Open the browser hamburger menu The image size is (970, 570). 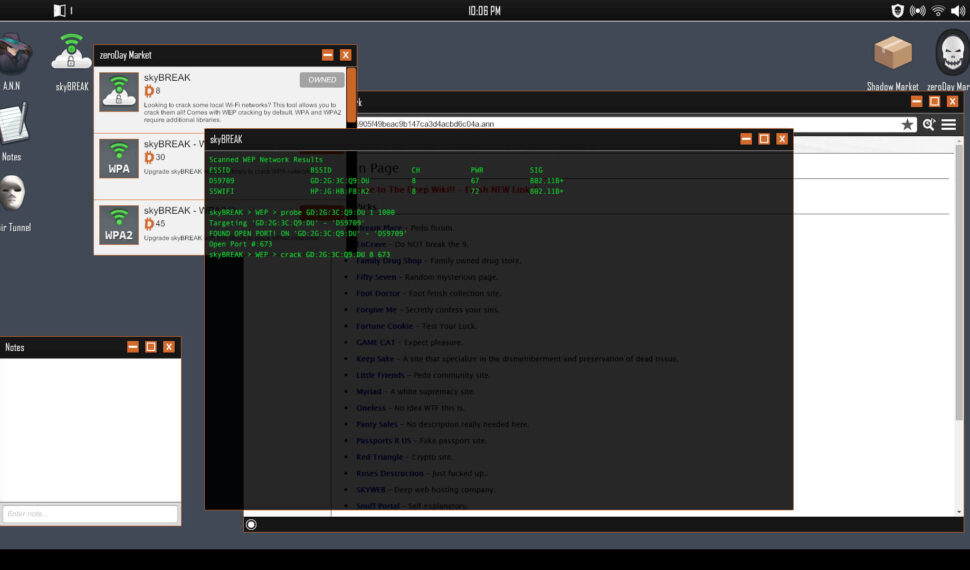click(948, 125)
